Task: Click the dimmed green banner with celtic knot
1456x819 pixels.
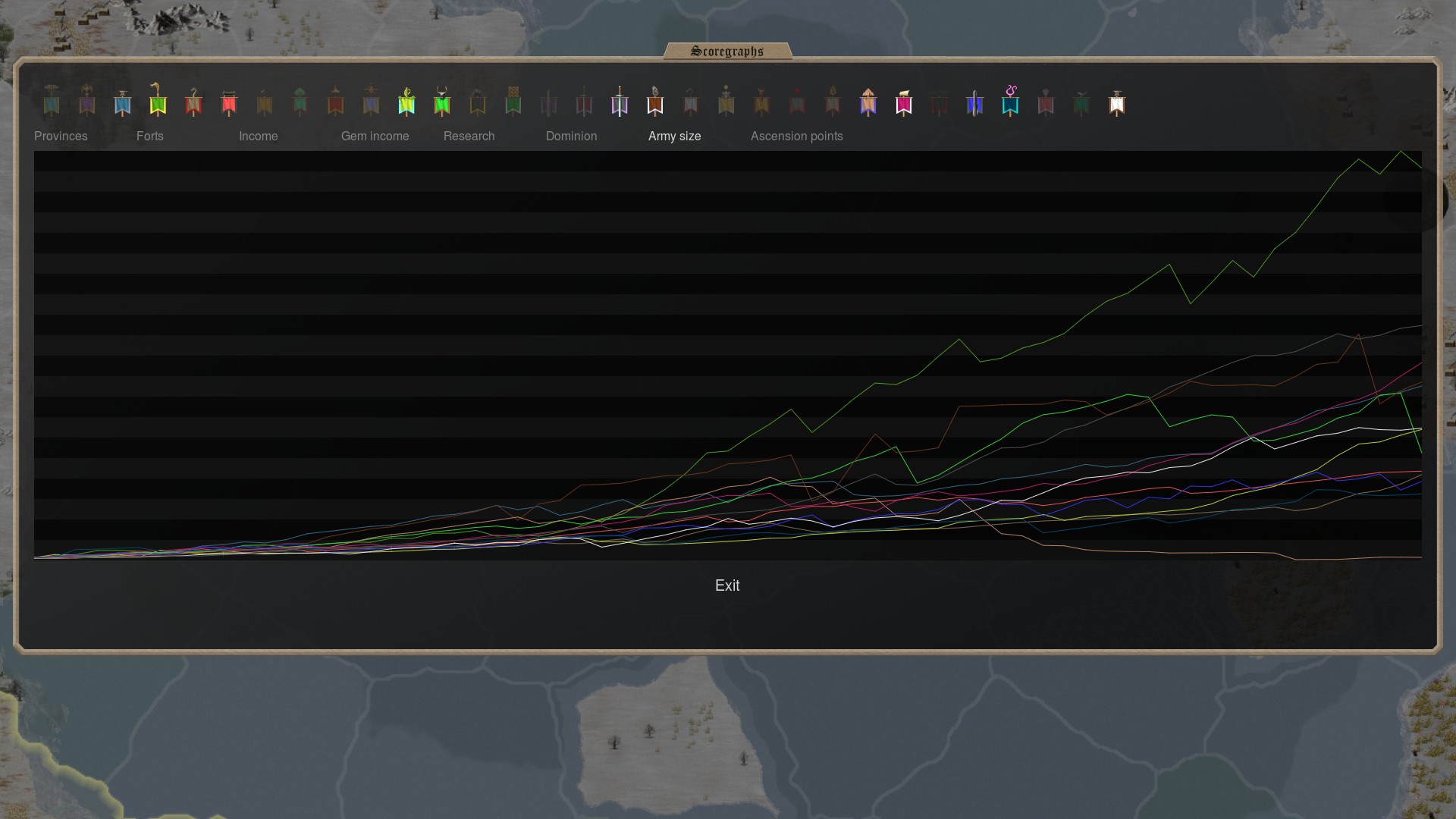Action: coord(513,100)
